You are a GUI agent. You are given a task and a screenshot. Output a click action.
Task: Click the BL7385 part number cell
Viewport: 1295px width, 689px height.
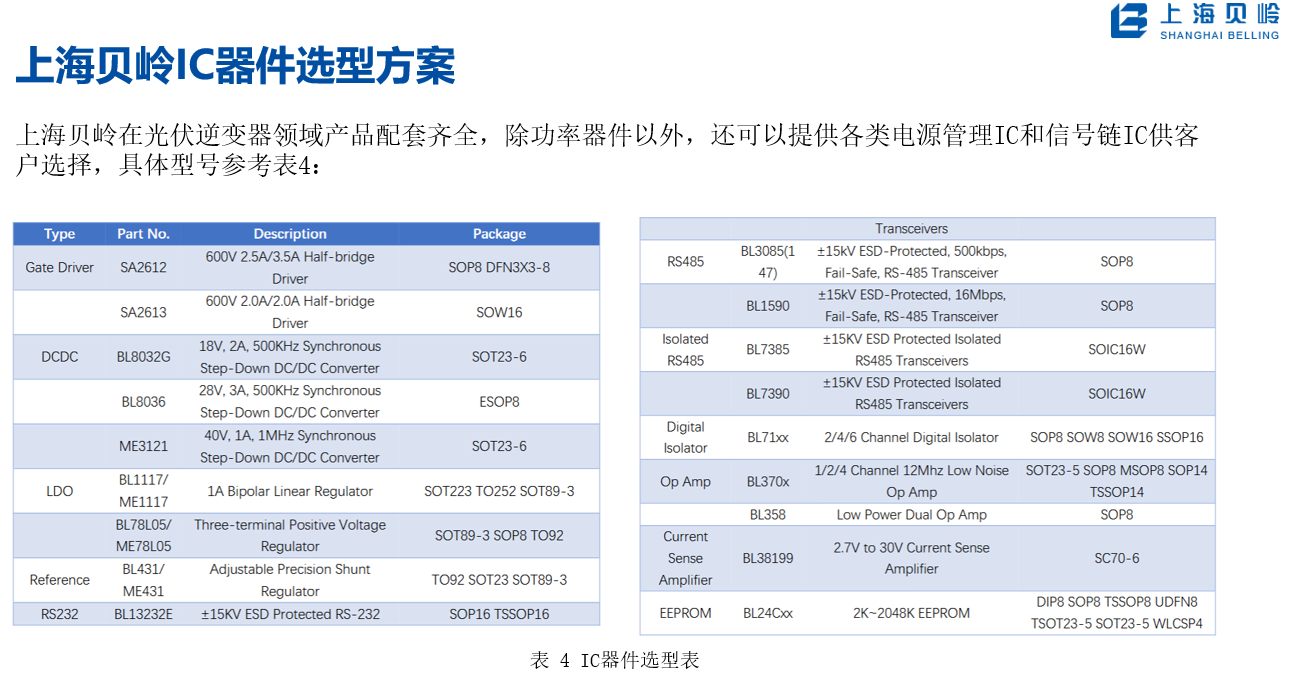pyautogui.click(x=767, y=350)
